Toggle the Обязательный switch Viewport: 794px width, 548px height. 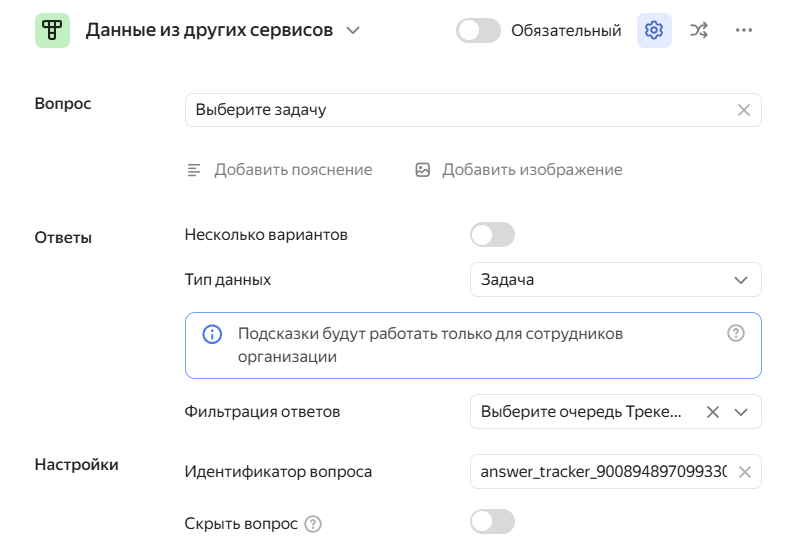pyautogui.click(x=478, y=31)
